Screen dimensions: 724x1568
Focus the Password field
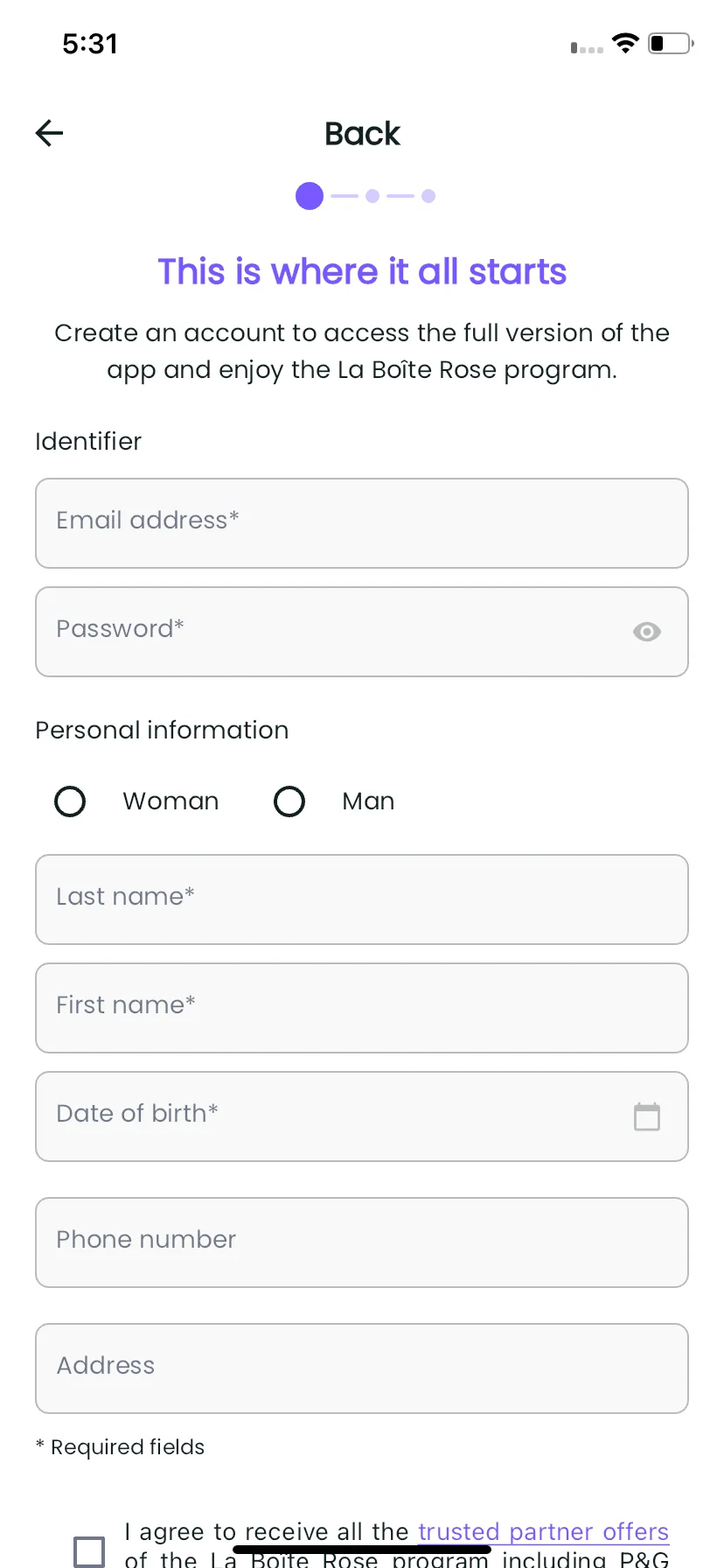(362, 632)
